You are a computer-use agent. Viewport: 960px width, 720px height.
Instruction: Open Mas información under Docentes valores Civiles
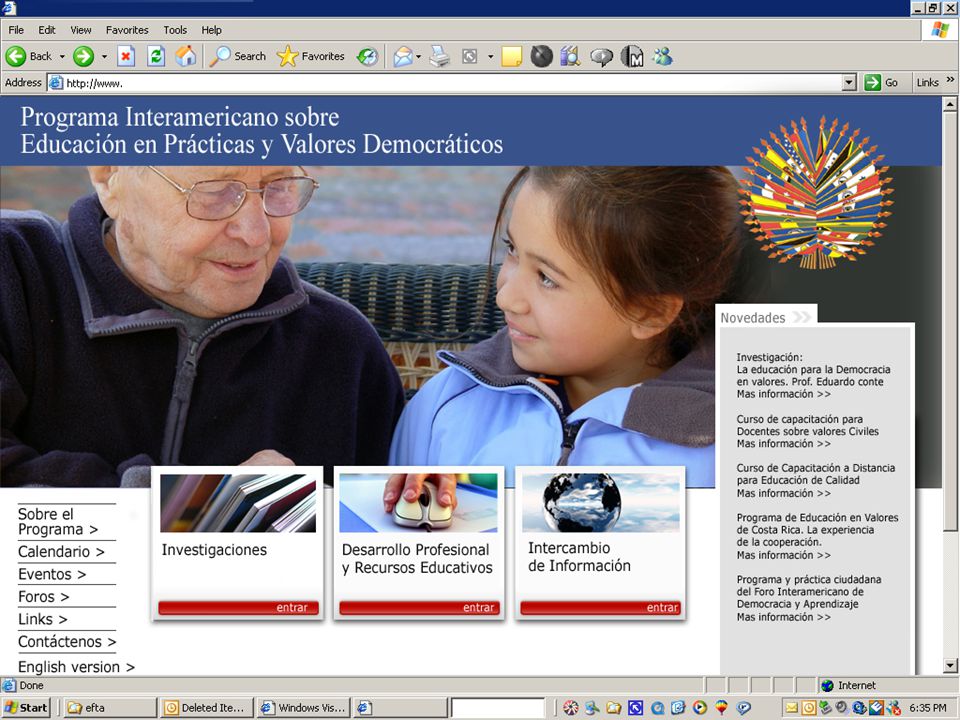point(784,444)
